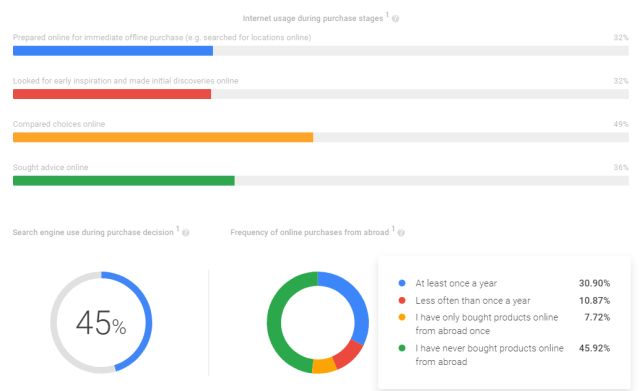
Task: Click help icon beside Internet usage title
Action: 395,19
